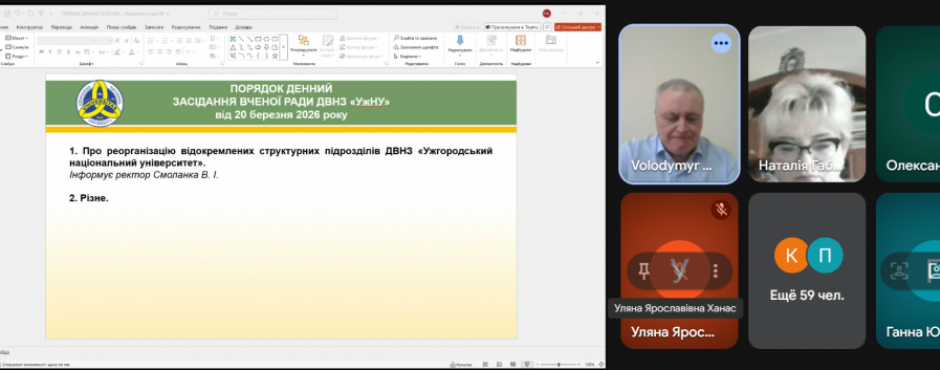Switch to normal view in status bar
The height and width of the screenshot is (370, 940).
tap(486, 365)
